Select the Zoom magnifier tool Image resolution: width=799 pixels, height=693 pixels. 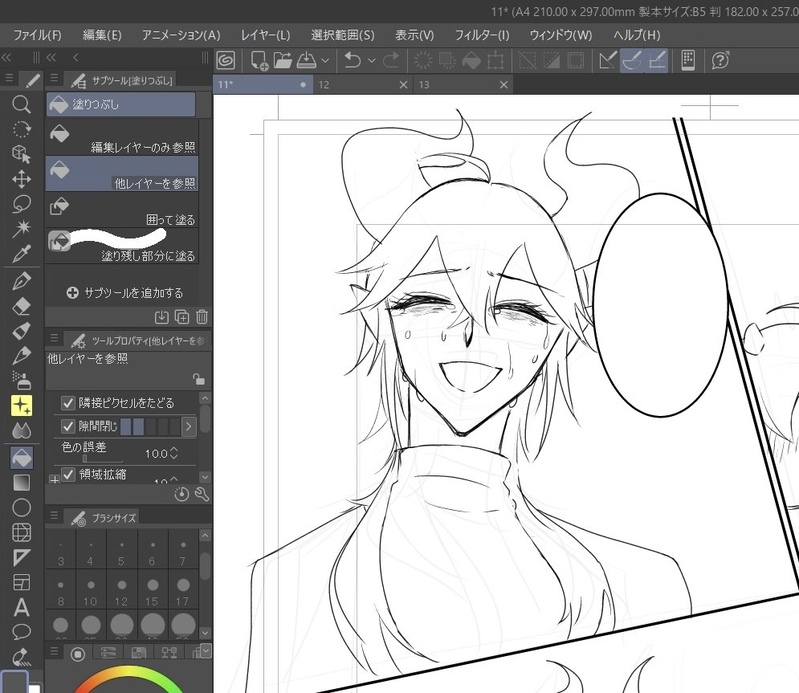click(21, 104)
